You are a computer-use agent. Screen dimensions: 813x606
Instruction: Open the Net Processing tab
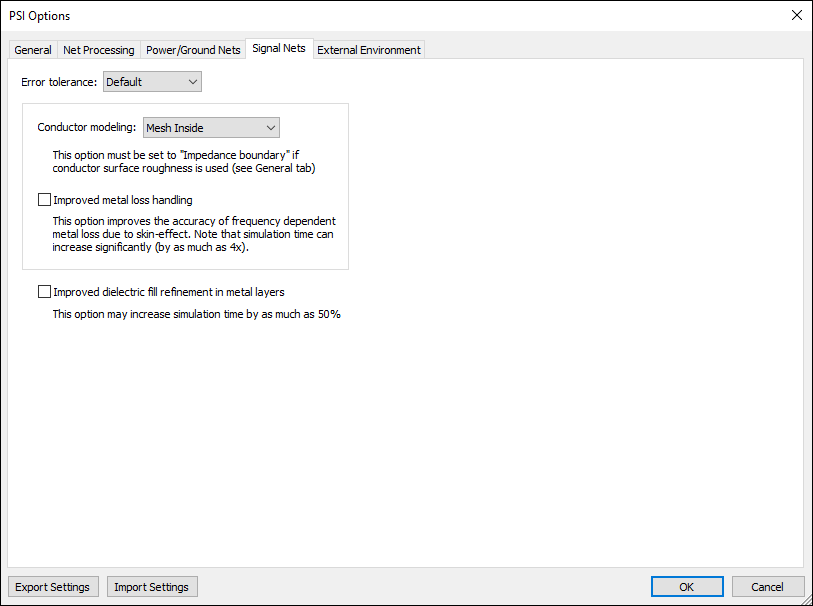click(99, 50)
